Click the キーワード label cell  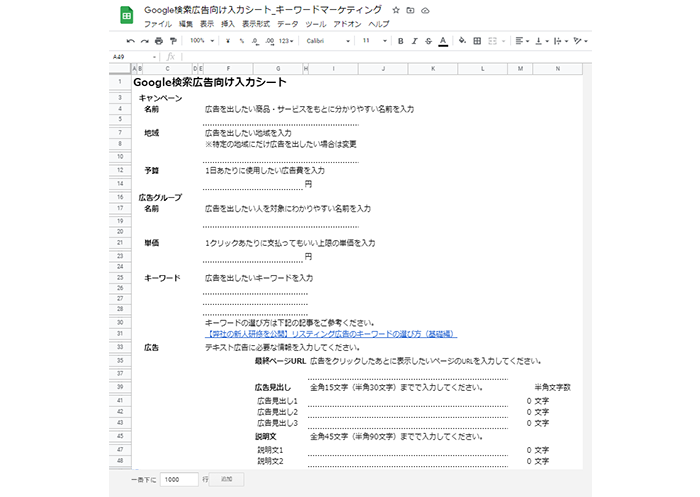pyautogui.click(x=162, y=278)
